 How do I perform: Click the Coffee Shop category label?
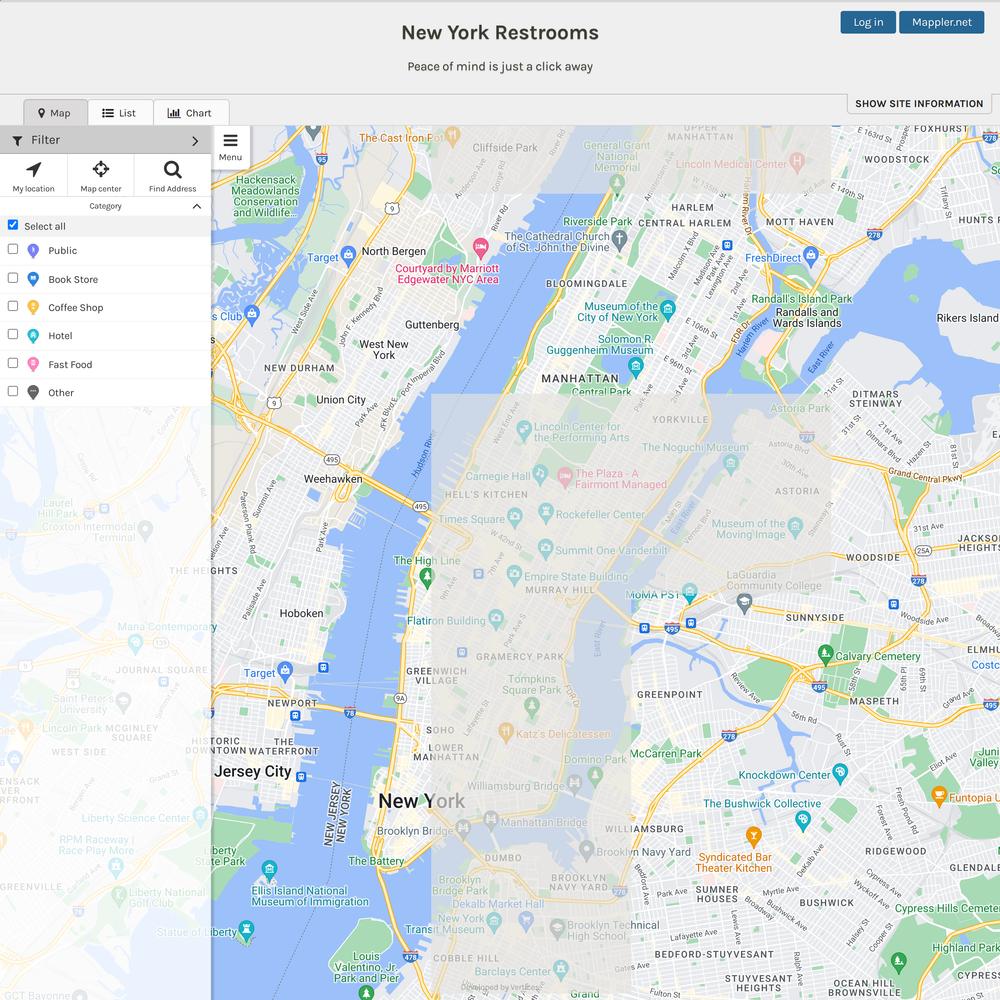pos(76,307)
